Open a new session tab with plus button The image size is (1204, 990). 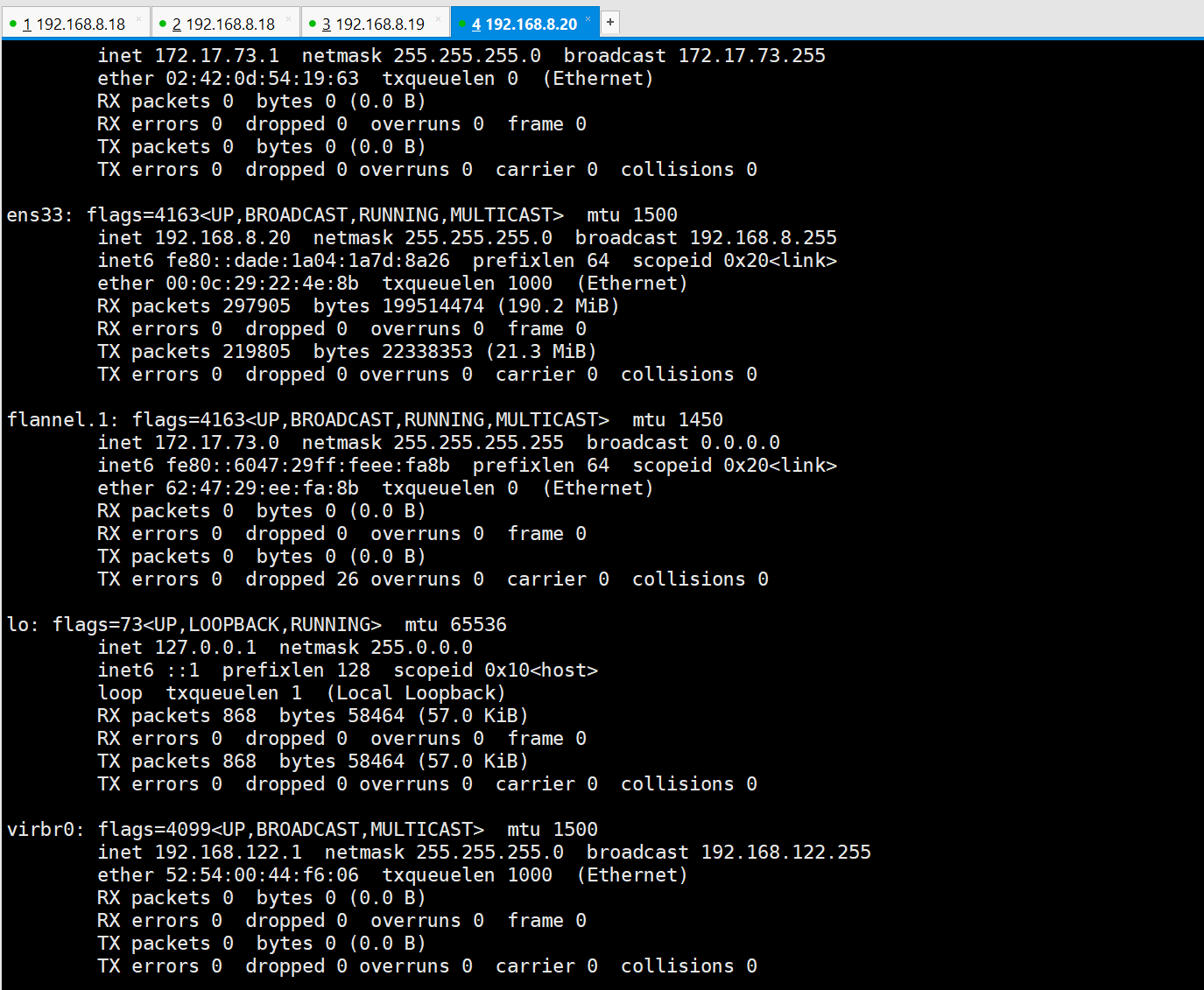pyautogui.click(x=610, y=22)
